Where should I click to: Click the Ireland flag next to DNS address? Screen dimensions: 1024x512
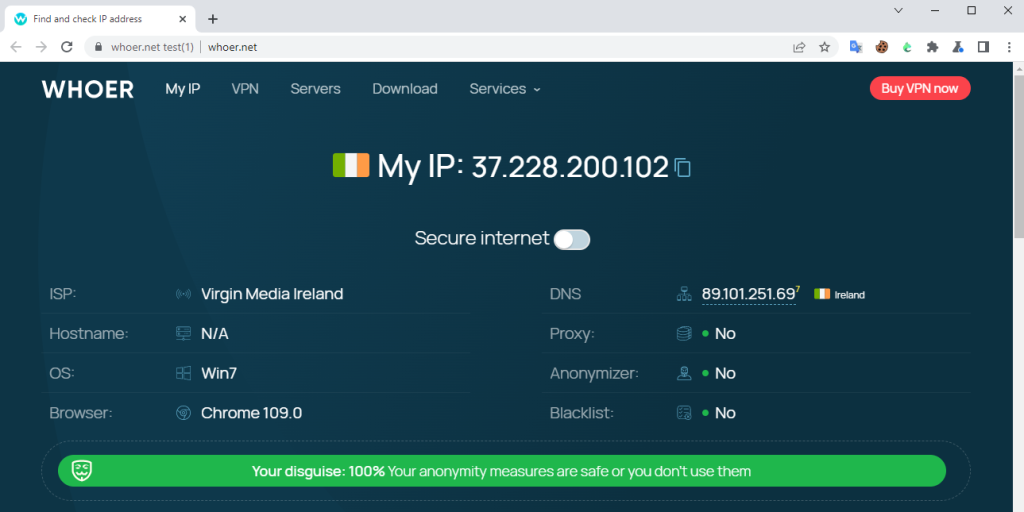point(822,295)
